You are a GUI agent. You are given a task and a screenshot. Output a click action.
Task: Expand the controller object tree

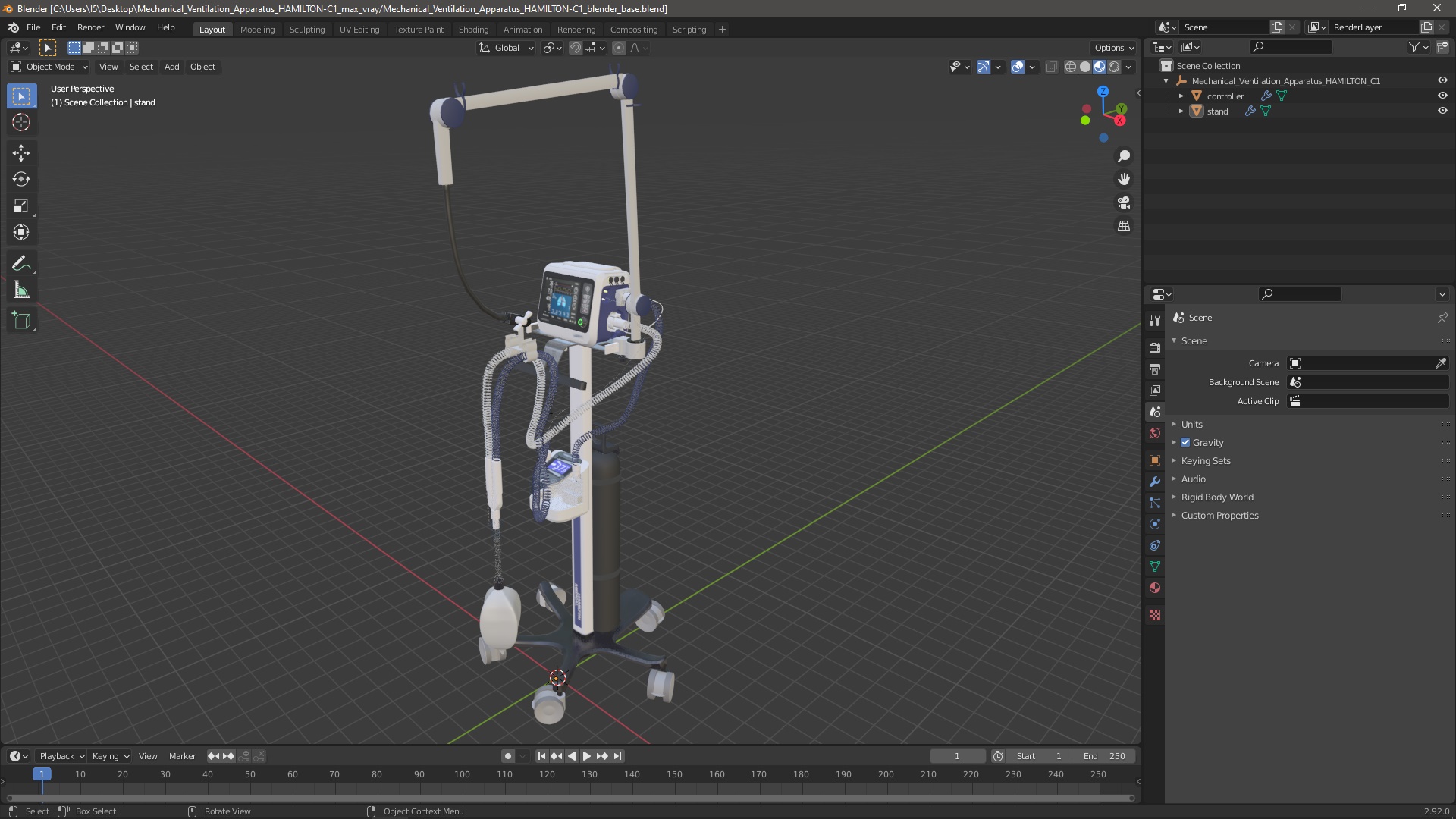[1181, 96]
